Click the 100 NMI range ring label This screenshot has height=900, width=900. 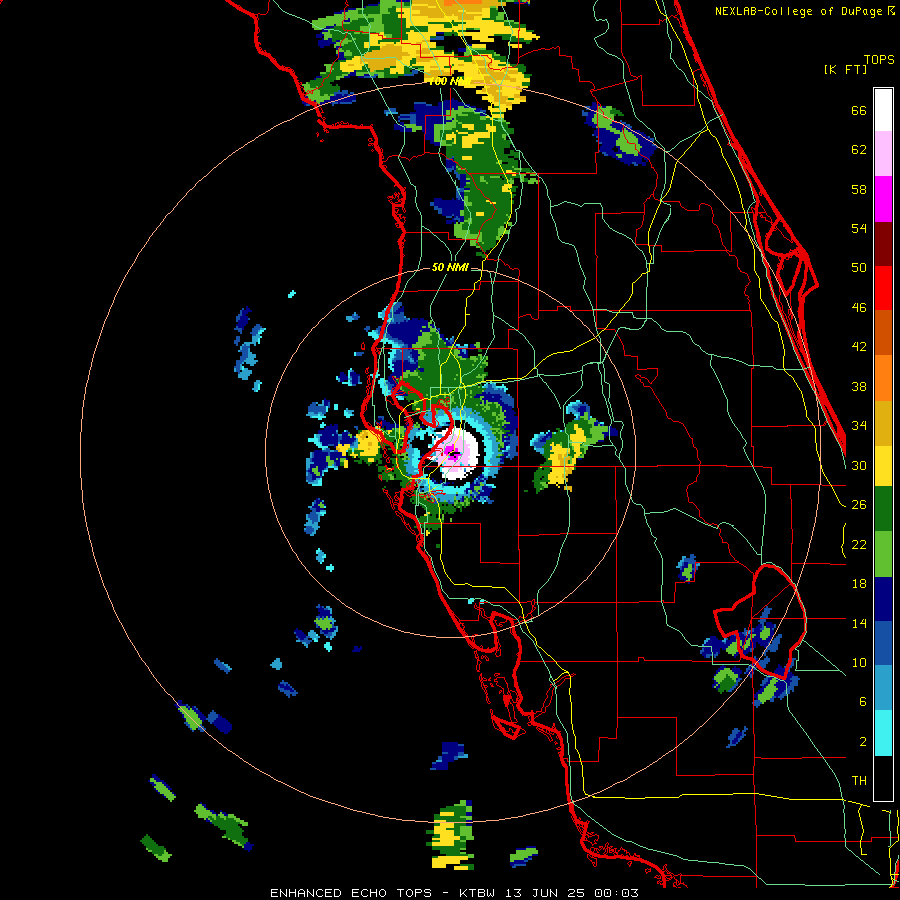coord(449,82)
